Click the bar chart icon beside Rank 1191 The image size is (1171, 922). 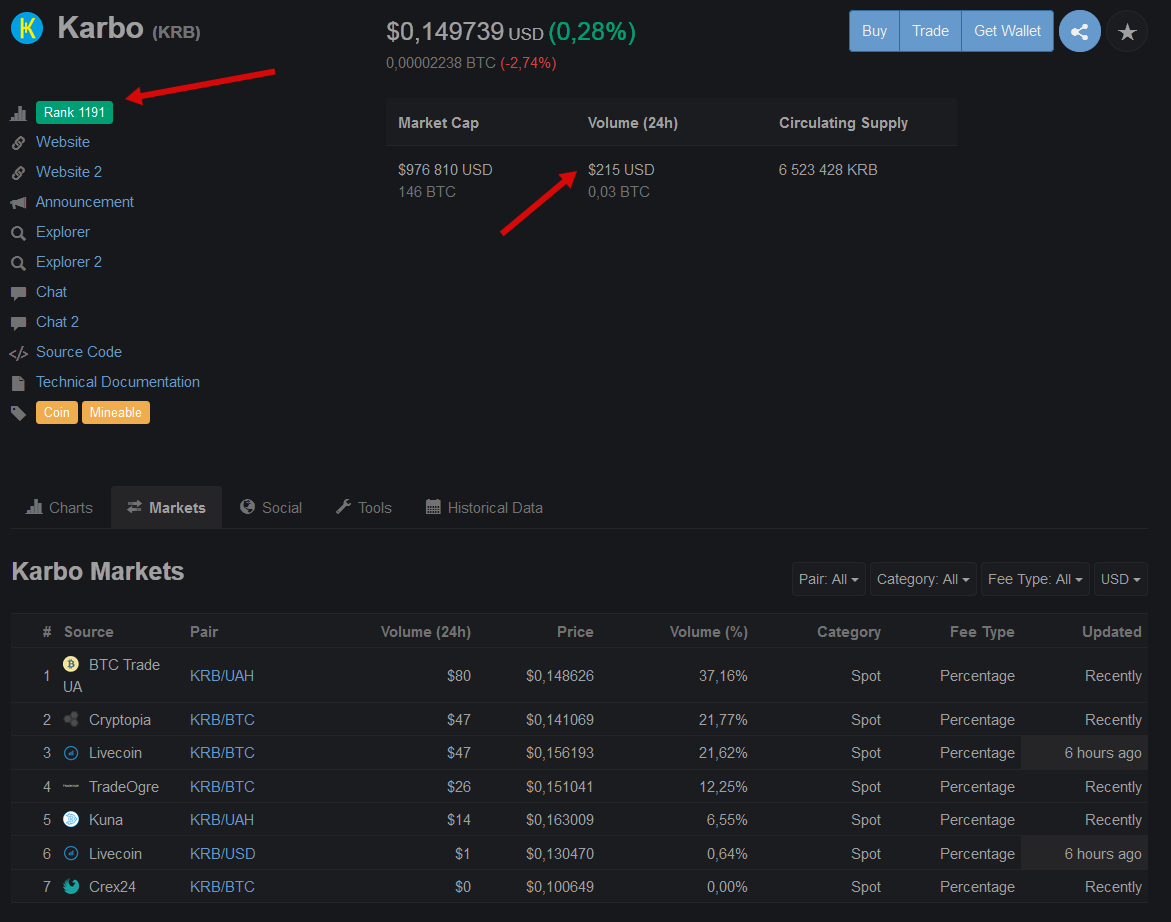point(19,113)
